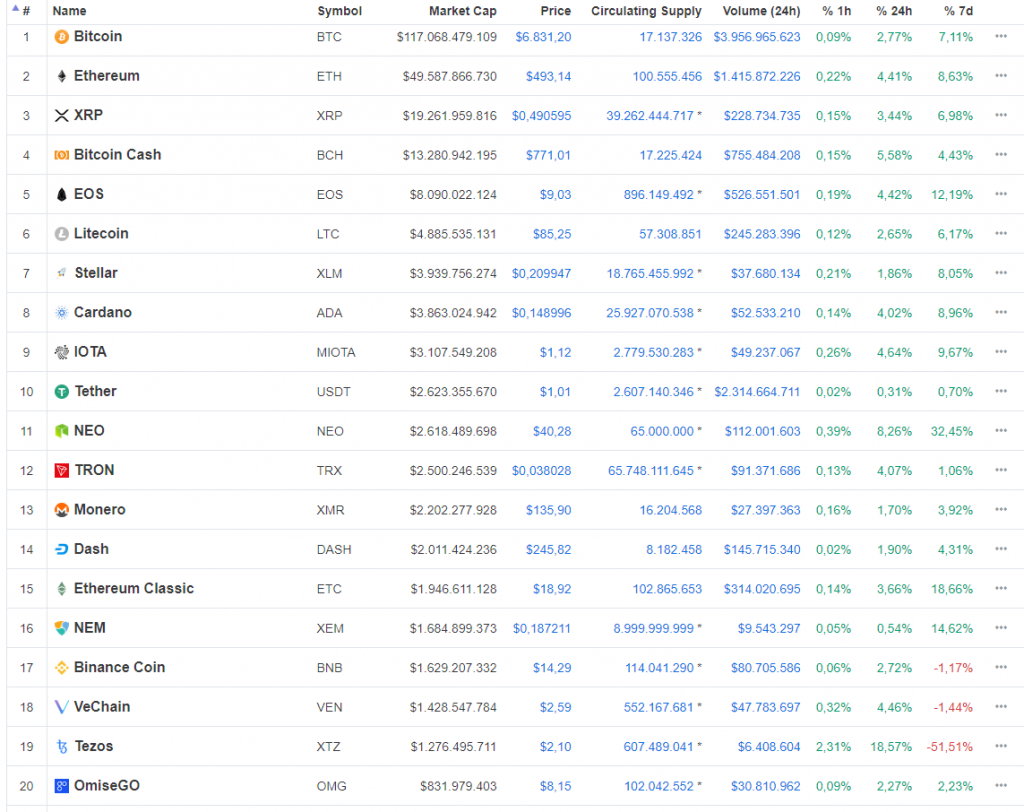Sort table by rank number column

26,11
